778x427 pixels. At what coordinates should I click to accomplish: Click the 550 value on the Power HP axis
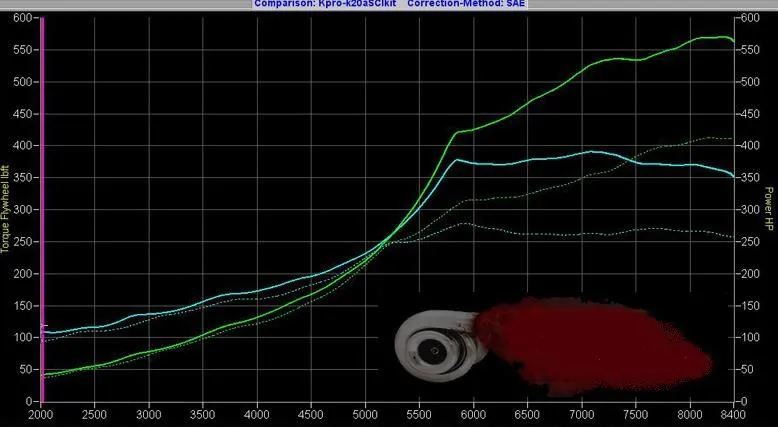pyautogui.click(x=752, y=50)
